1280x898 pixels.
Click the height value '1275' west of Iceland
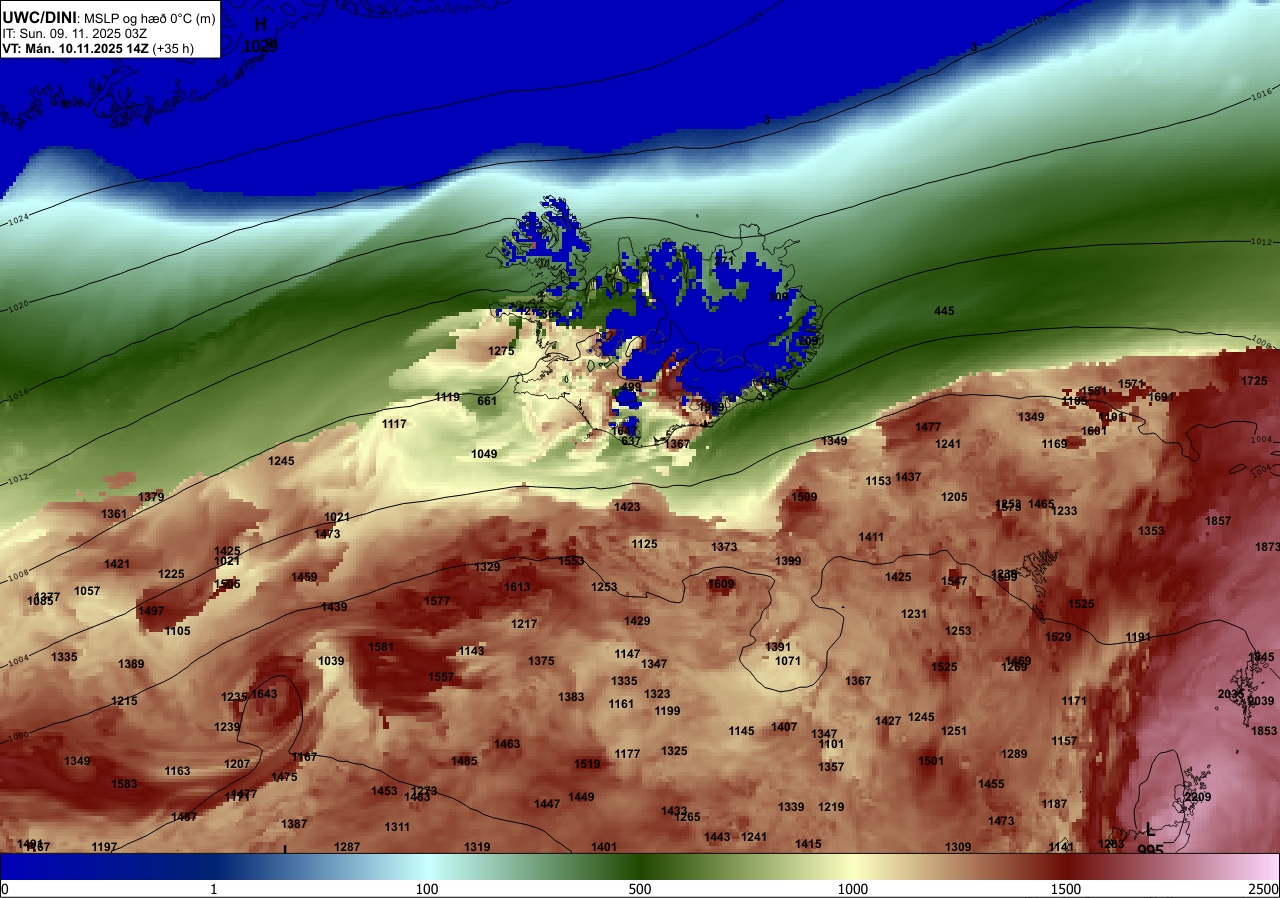[501, 351]
